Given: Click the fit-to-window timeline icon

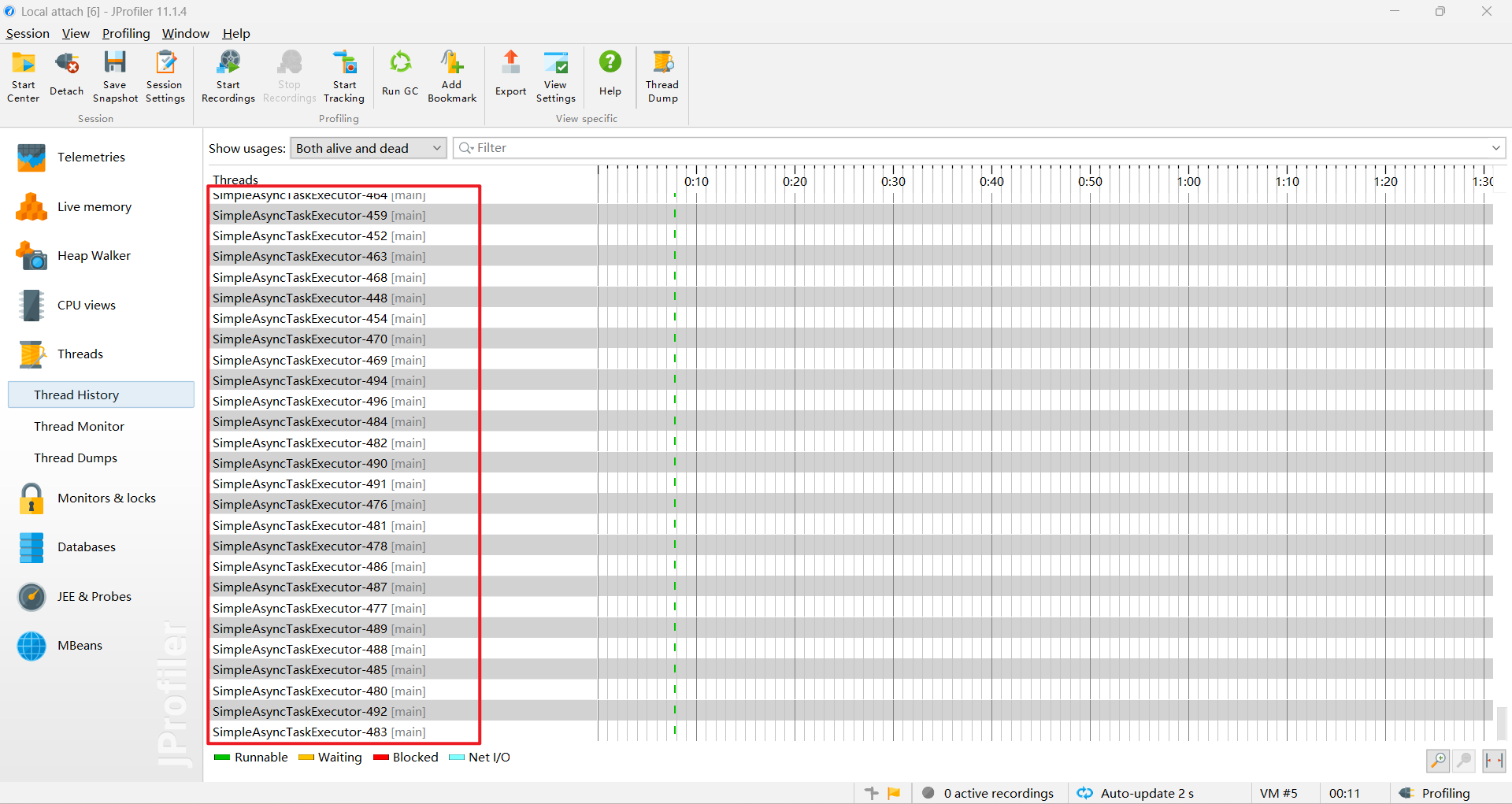Looking at the screenshot, I should point(1494,761).
